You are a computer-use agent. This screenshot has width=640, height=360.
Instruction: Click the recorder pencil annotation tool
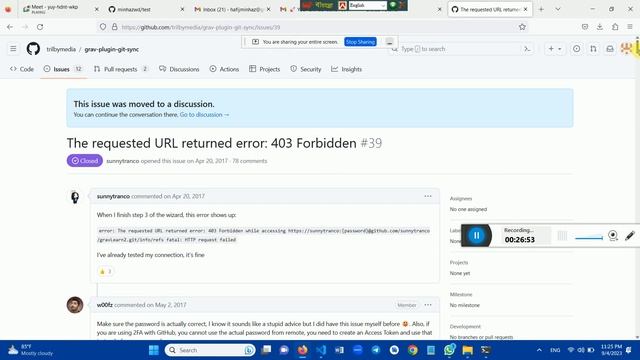(630, 236)
